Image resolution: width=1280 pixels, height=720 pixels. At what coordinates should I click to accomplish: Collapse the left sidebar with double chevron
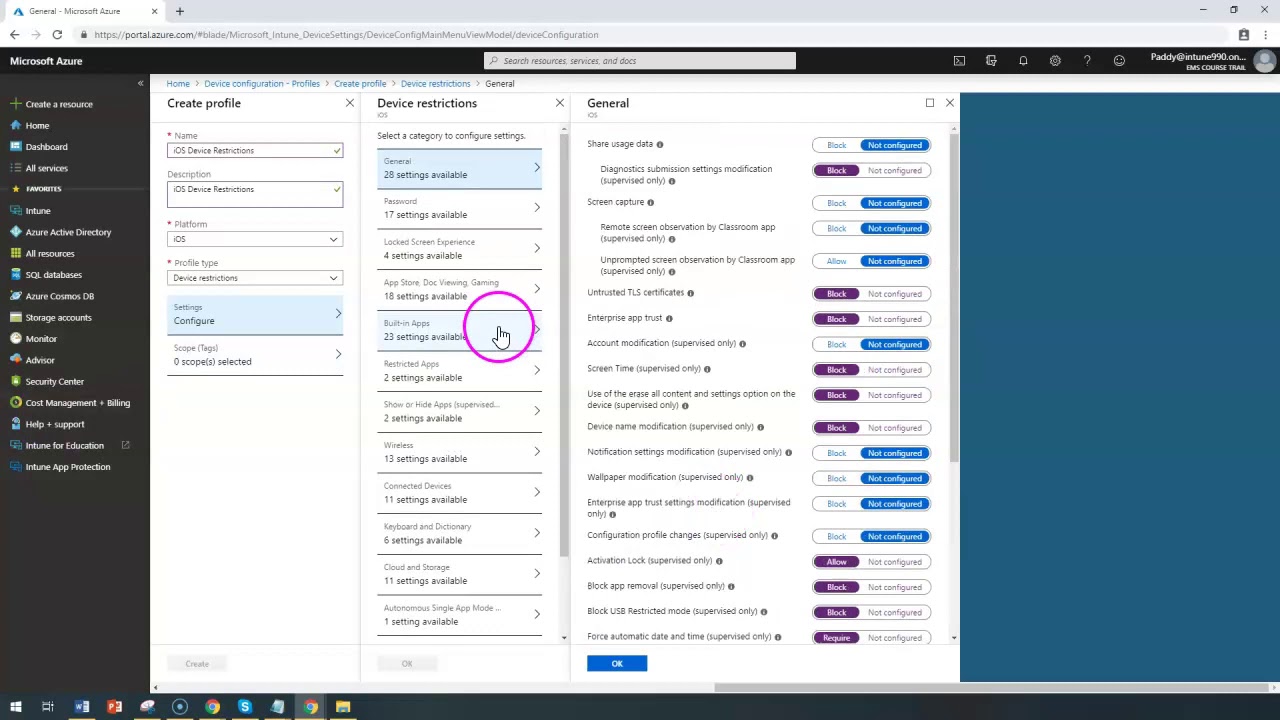tap(140, 83)
